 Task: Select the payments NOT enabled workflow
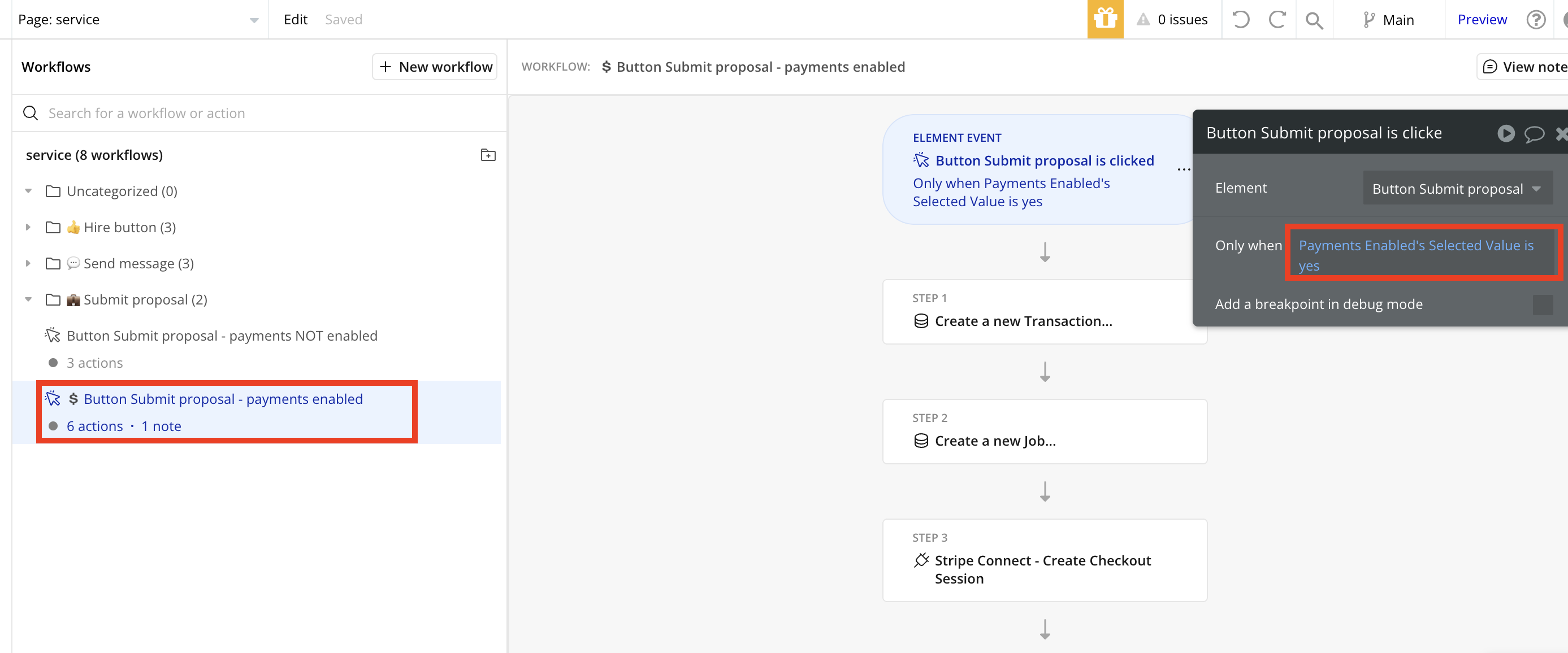click(x=222, y=336)
